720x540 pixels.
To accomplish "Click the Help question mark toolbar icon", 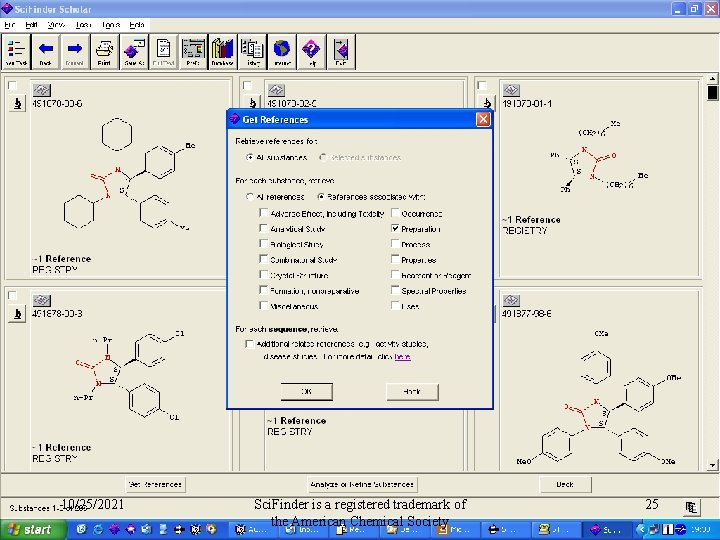I will coord(311,50).
